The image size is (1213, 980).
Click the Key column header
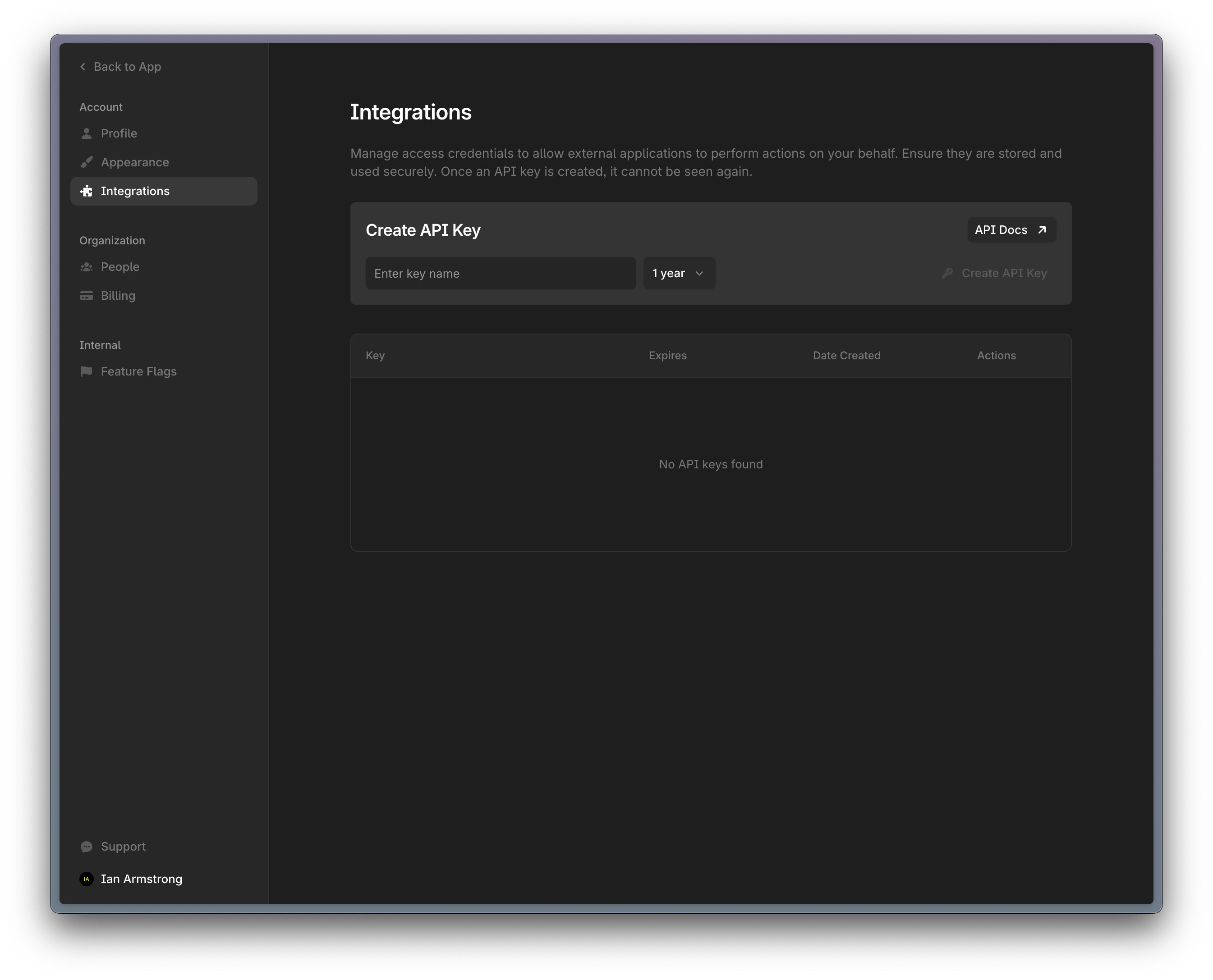pyautogui.click(x=375, y=356)
